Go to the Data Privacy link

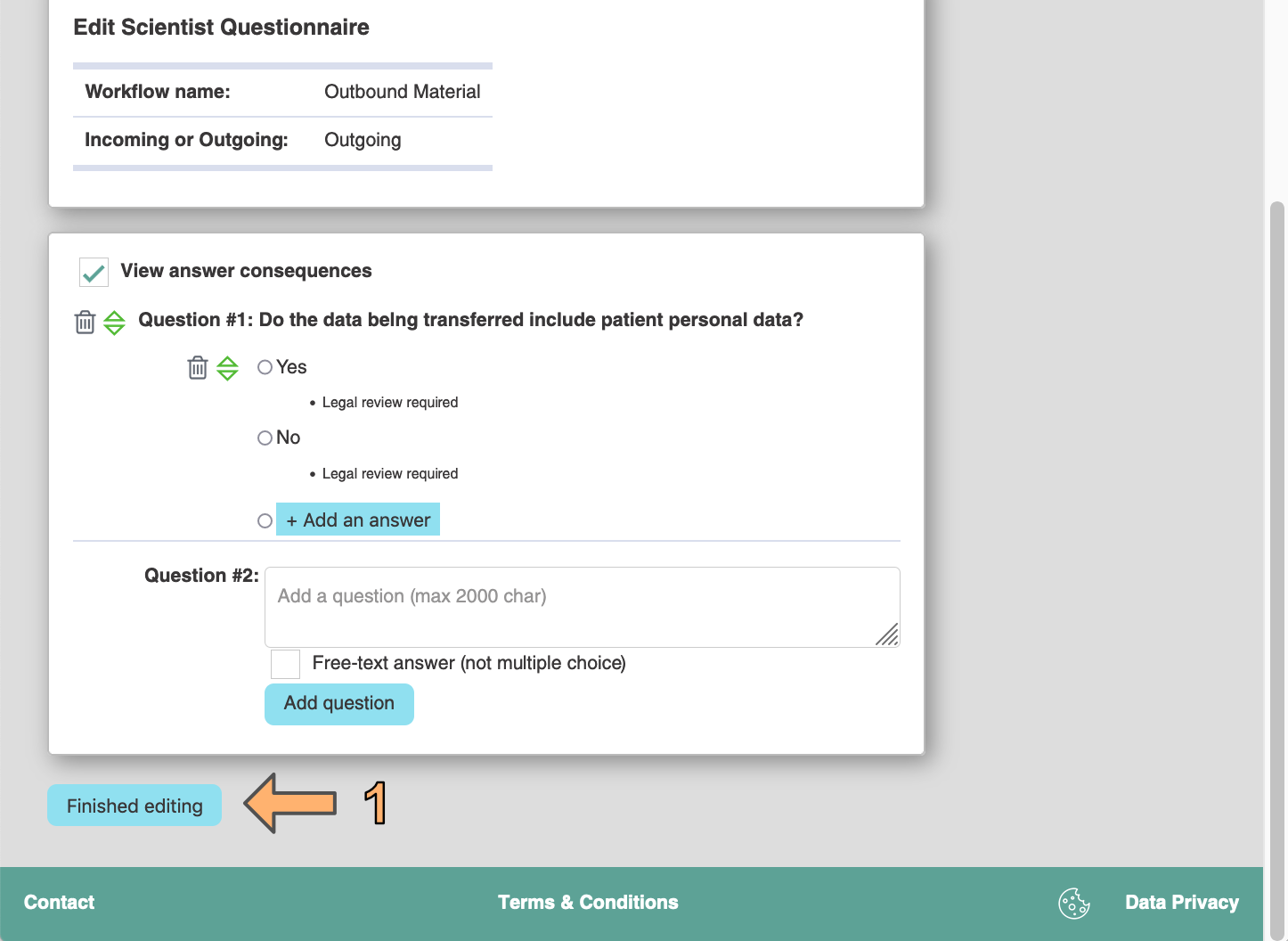click(1181, 903)
